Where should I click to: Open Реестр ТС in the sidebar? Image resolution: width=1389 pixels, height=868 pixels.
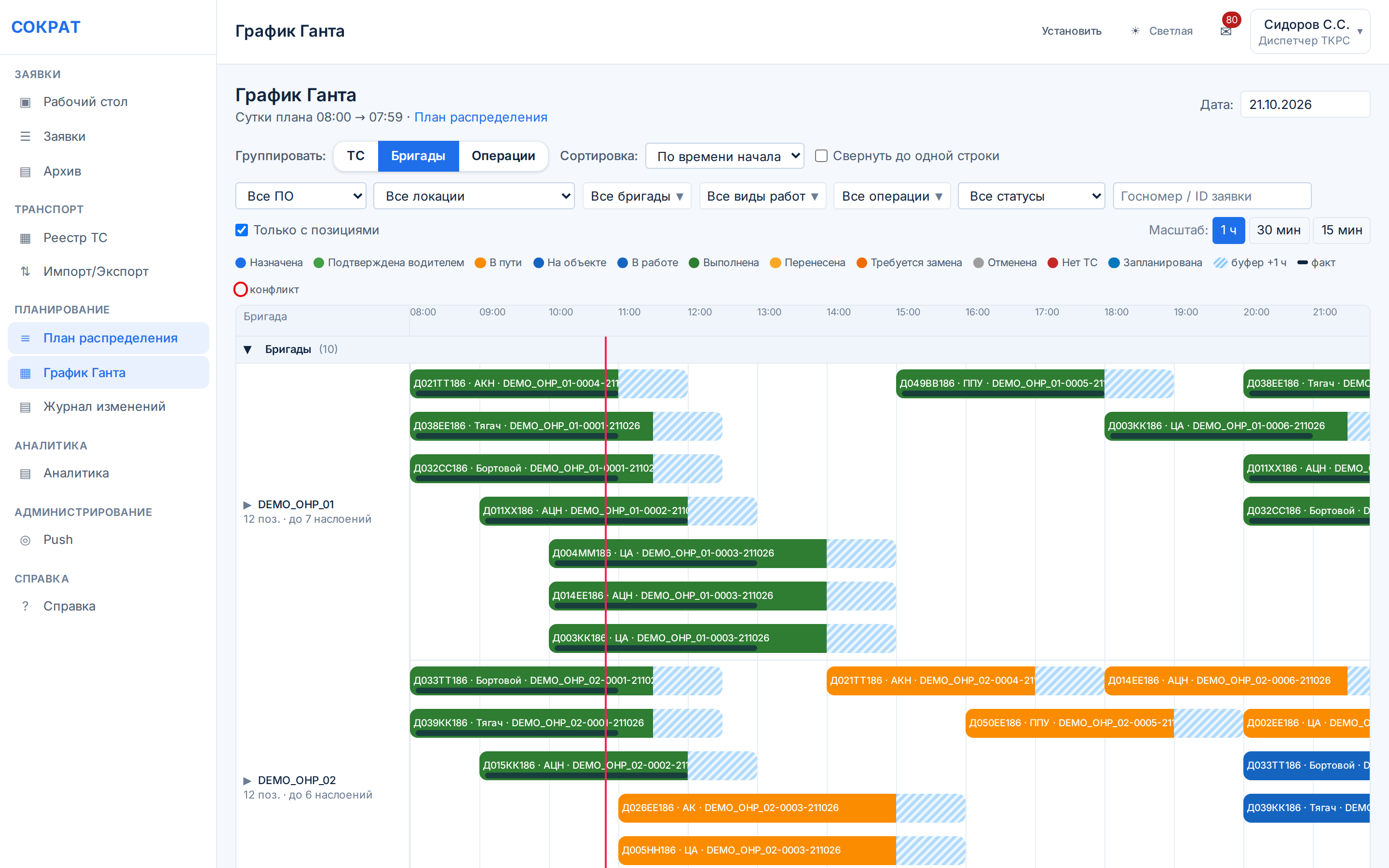[x=108, y=238]
